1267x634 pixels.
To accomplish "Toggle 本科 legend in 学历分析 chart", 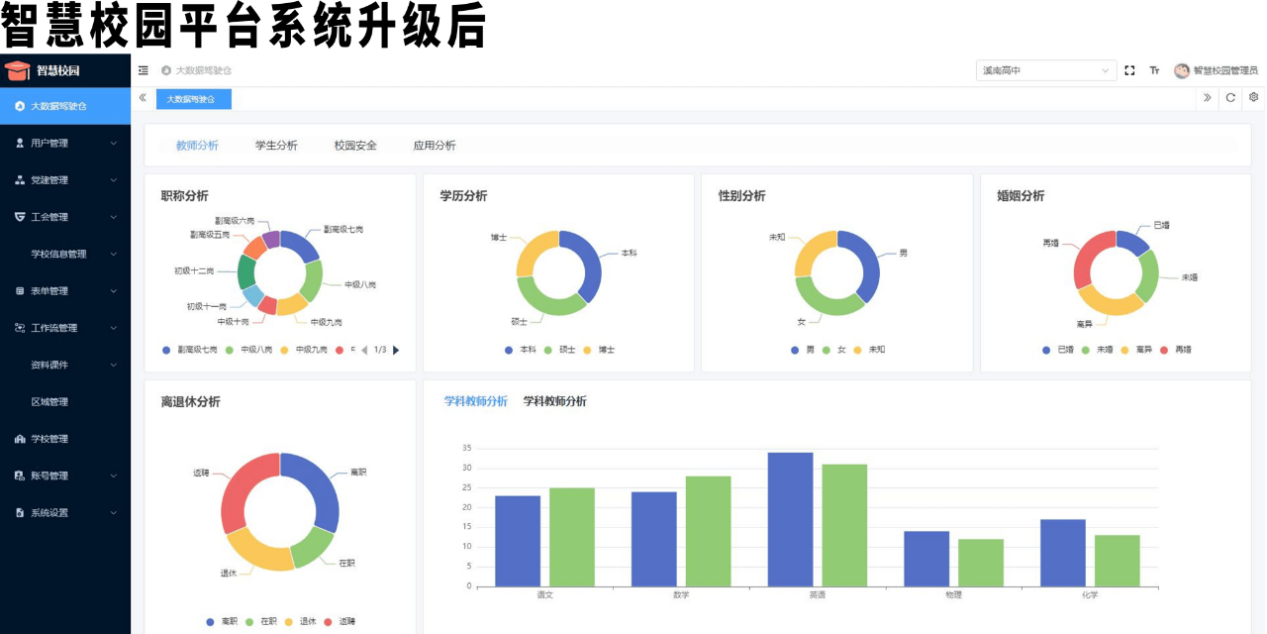I will 521,350.
